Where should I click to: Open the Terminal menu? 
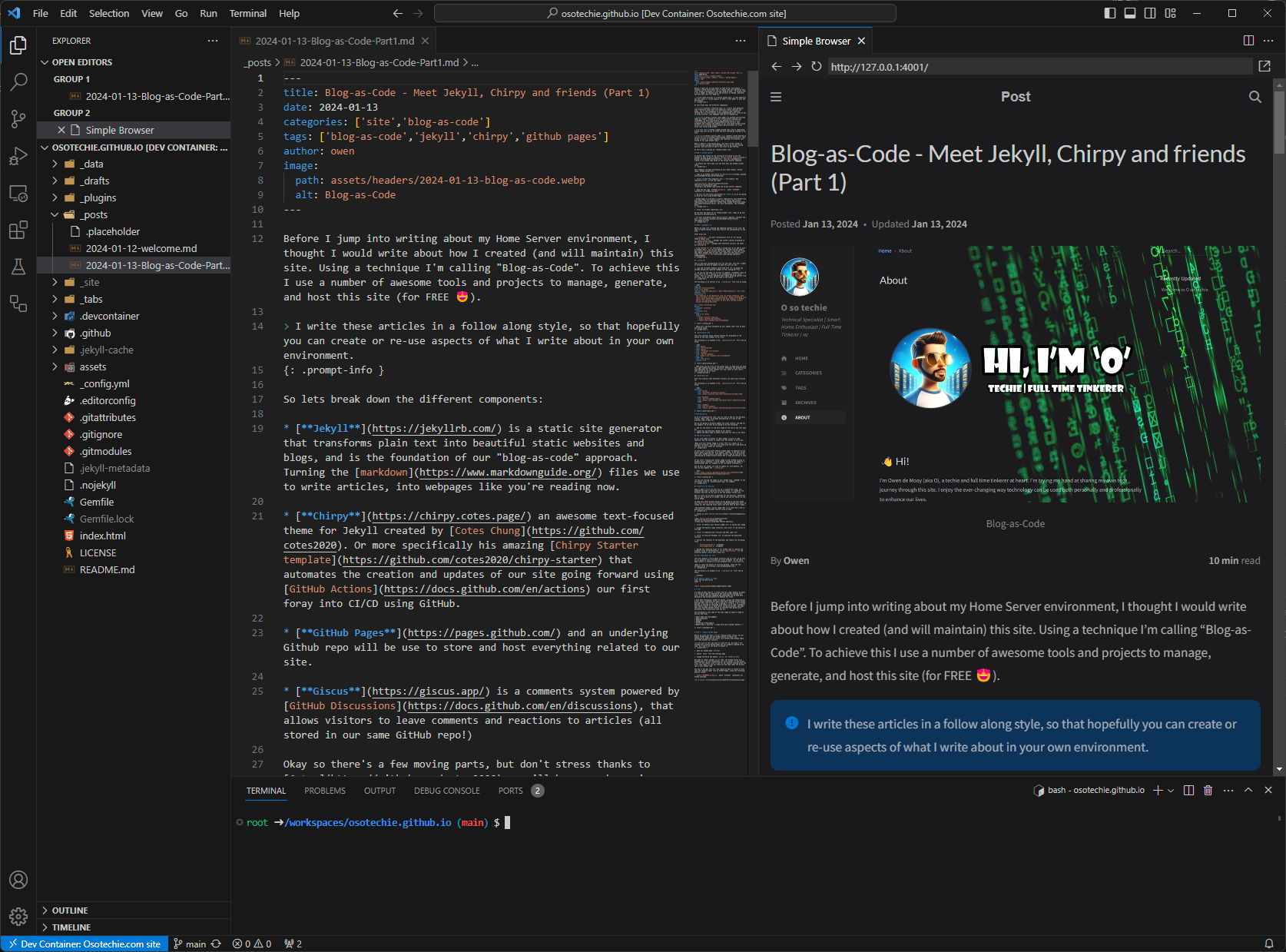click(x=247, y=13)
